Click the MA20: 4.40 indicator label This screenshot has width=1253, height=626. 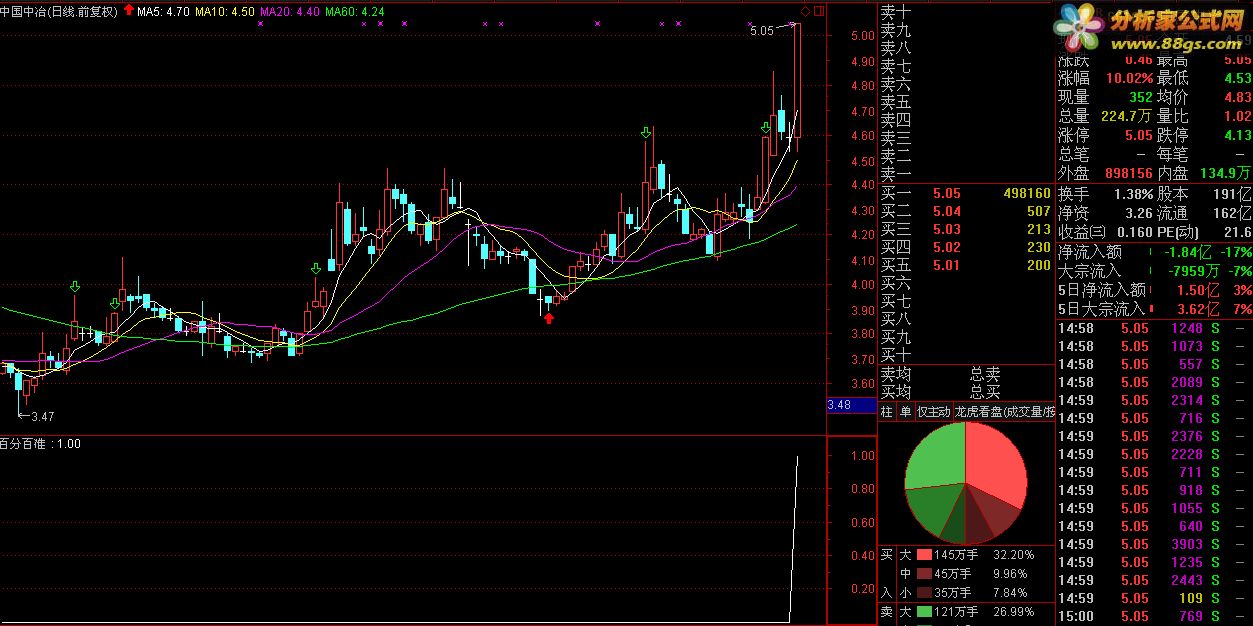tap(289, 12)
